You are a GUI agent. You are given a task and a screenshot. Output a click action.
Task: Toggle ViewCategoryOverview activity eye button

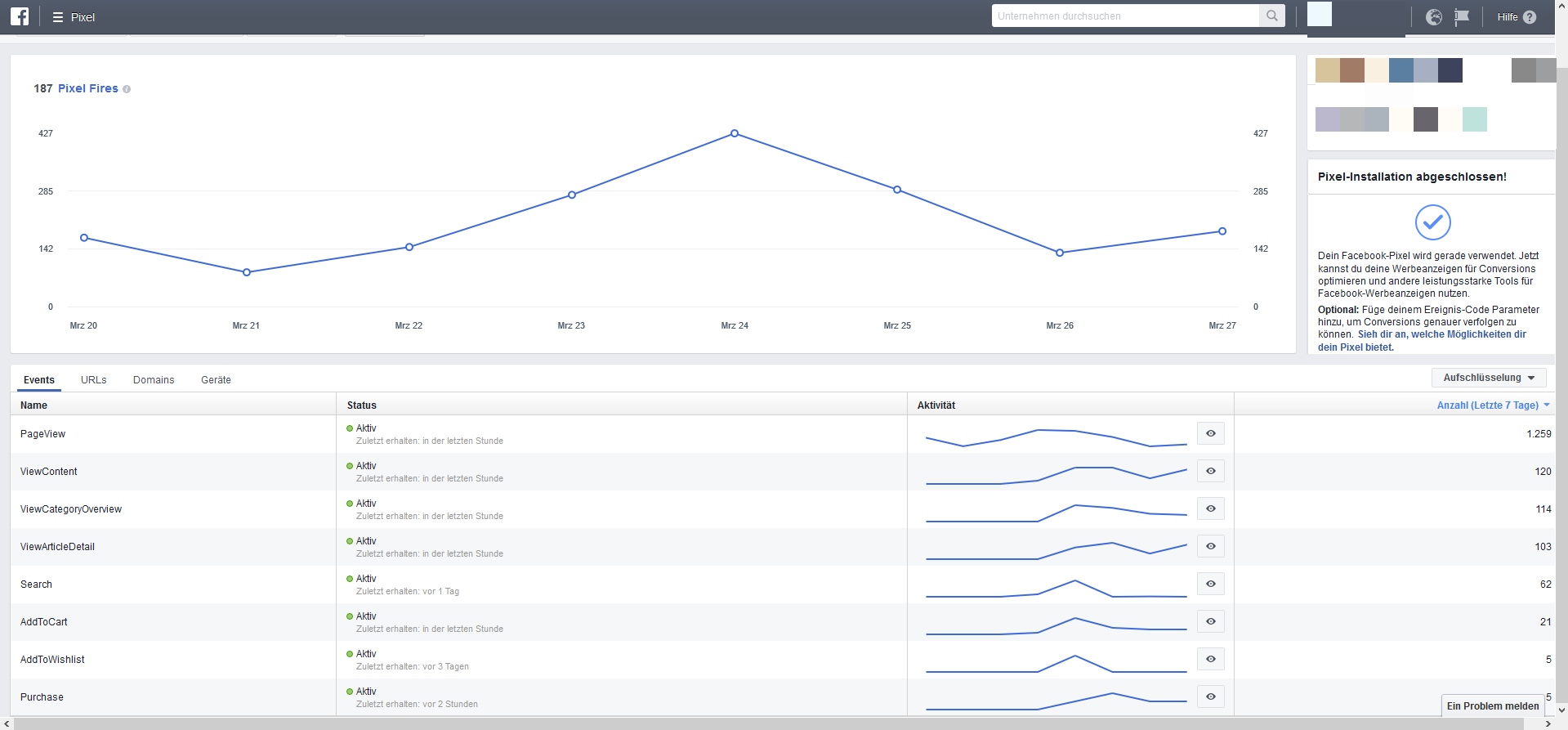[x=1211, y=508]
